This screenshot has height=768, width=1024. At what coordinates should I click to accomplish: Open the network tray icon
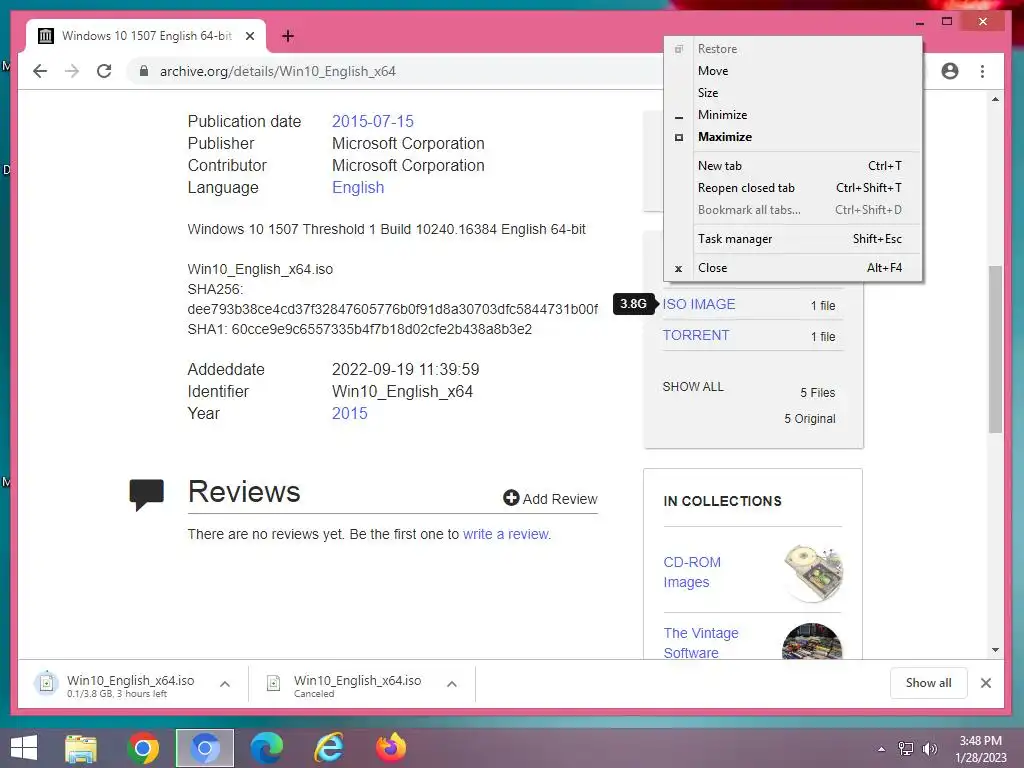[x=906, y=749]
